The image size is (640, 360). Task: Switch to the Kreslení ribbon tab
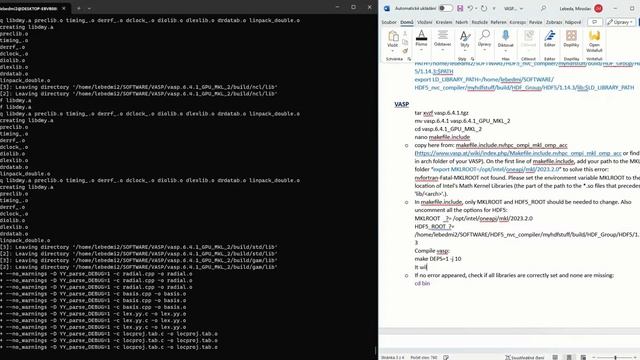444,22
